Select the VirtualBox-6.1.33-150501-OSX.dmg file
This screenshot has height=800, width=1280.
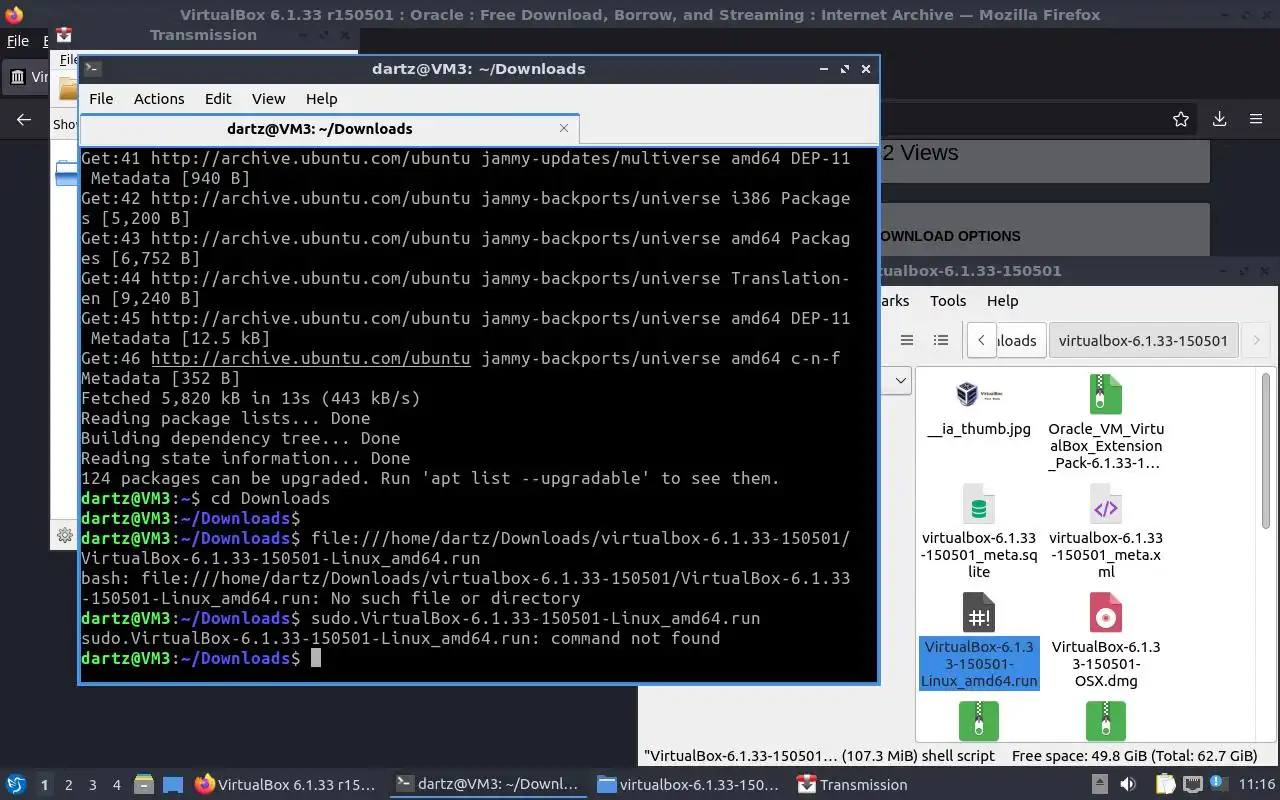point(1105,640)
